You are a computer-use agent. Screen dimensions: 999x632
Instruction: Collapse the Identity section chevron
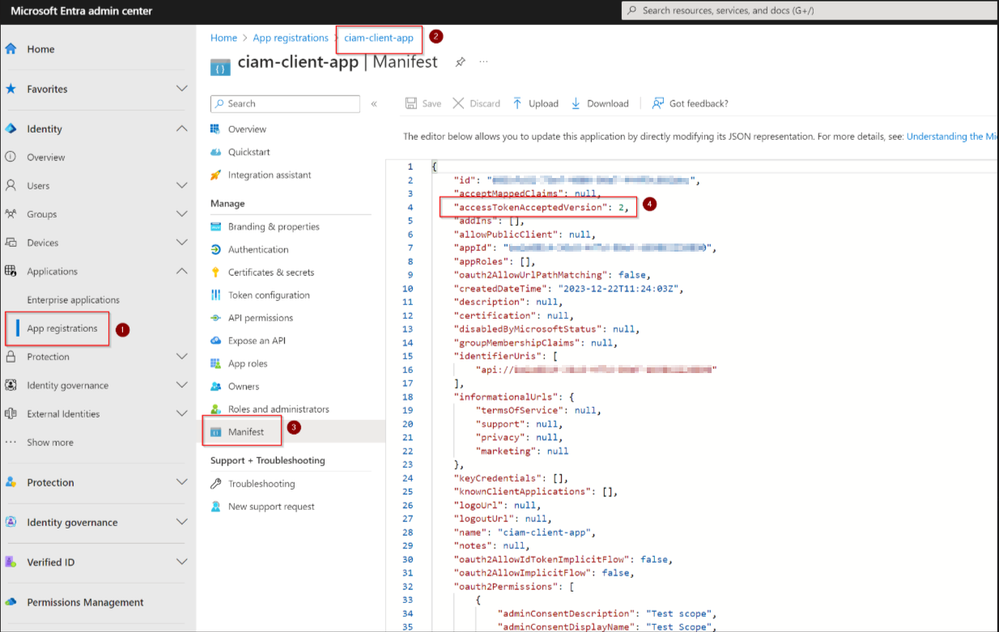tap(182, 129)
